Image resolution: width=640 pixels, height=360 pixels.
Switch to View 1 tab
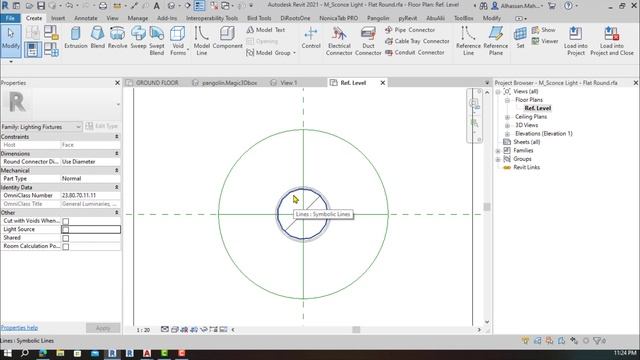click(x=288, y=83)
